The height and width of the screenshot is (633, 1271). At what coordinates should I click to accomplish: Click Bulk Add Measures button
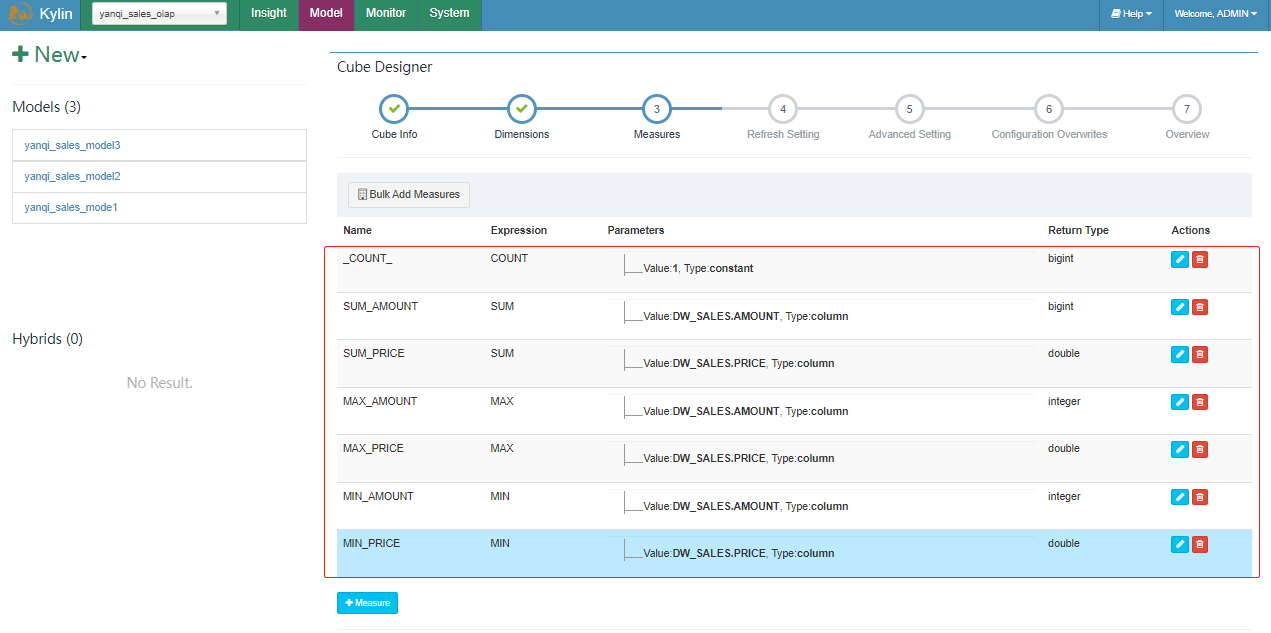pos(408,195)
